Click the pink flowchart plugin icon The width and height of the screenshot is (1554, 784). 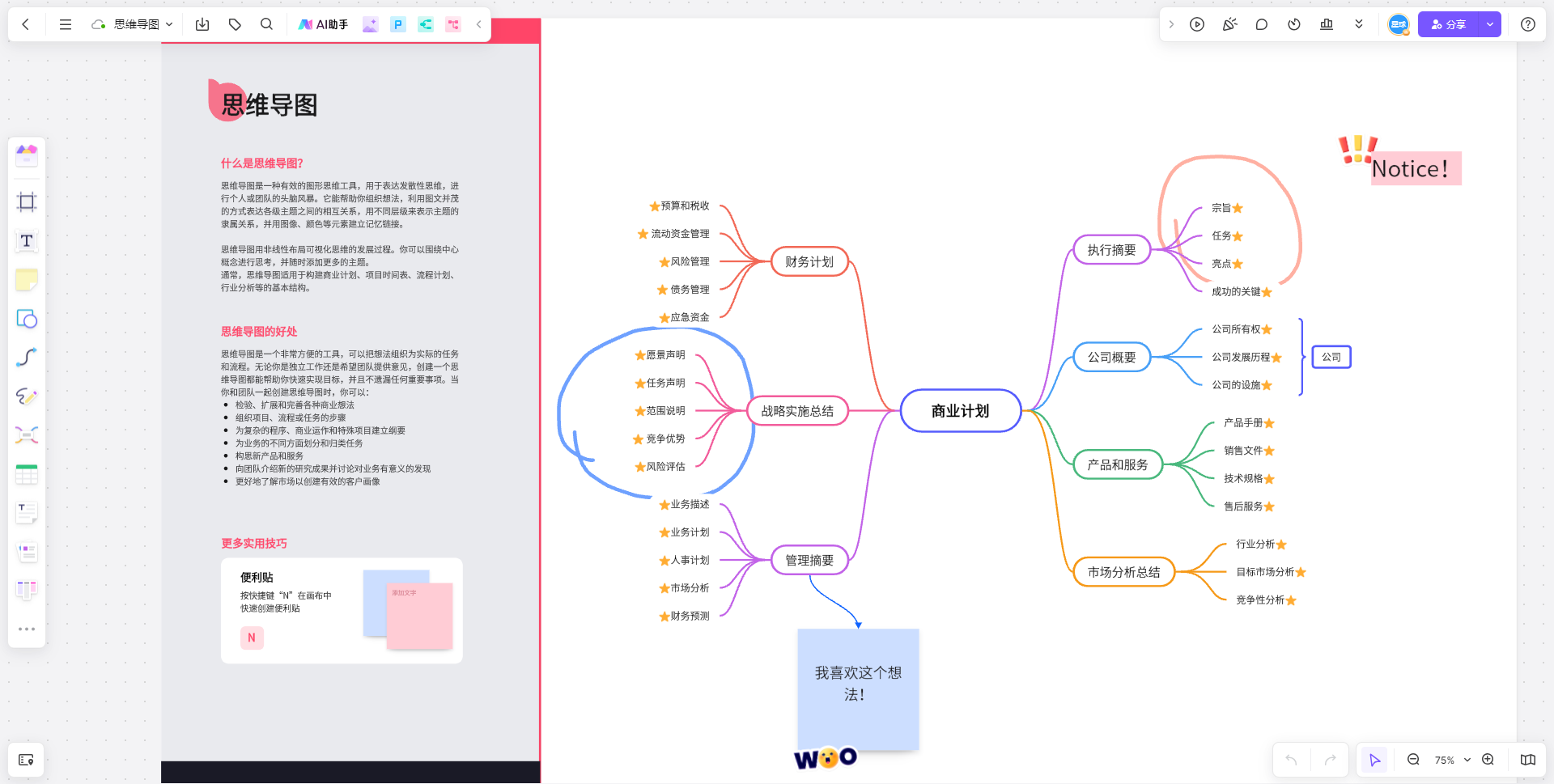tap(453, 24)
